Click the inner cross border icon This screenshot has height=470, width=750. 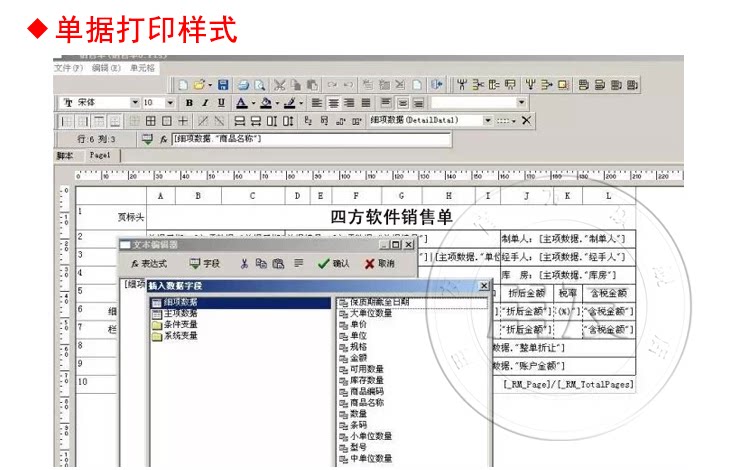pyautogui.click(x=183, y=121)
